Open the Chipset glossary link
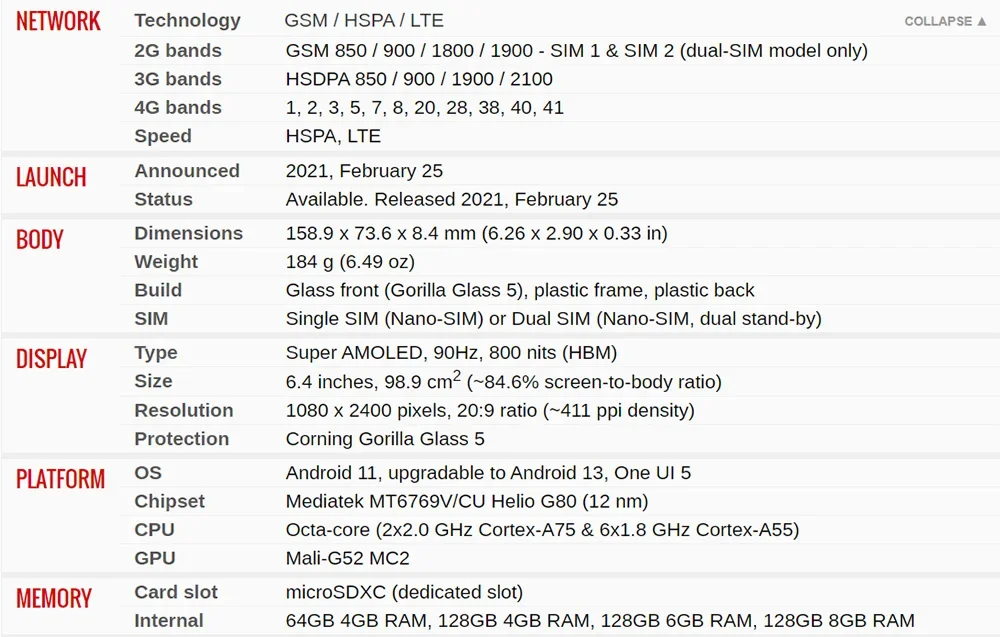 point(170,501)
